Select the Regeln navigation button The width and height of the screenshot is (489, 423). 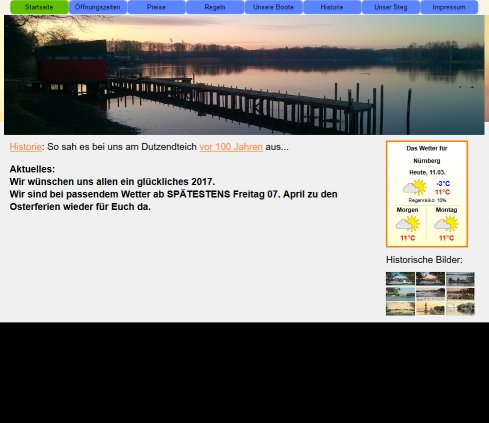(215, 7)
